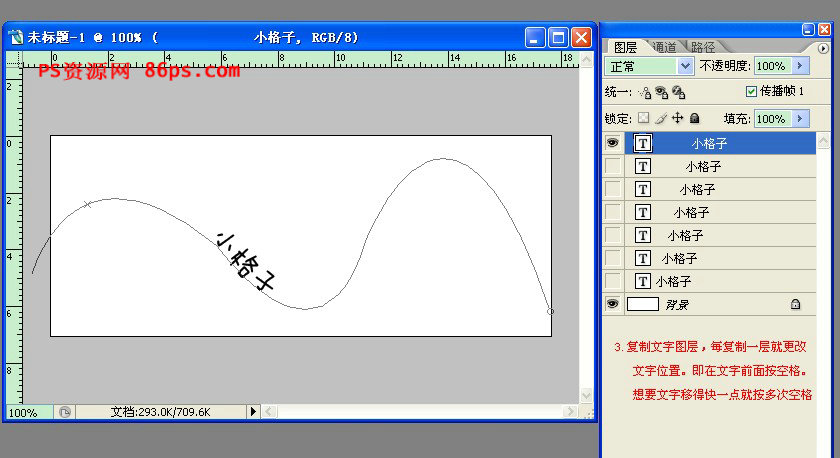Image resolution: width=840 pixels, height=458 pixels.
Task: Click the document vertical scroll-up arrow
Action: [587, 59]
